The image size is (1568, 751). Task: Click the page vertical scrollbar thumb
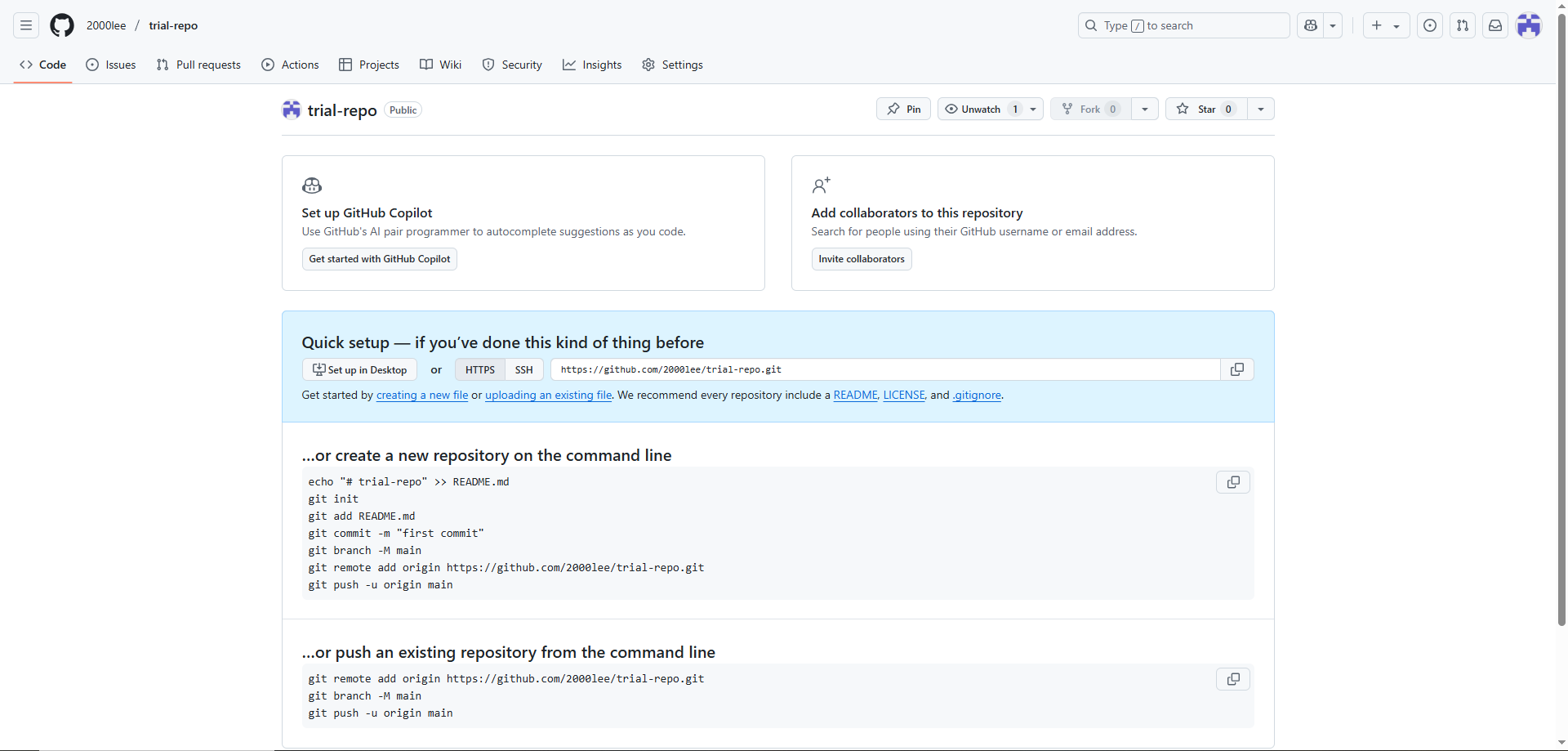[1561, 319]
